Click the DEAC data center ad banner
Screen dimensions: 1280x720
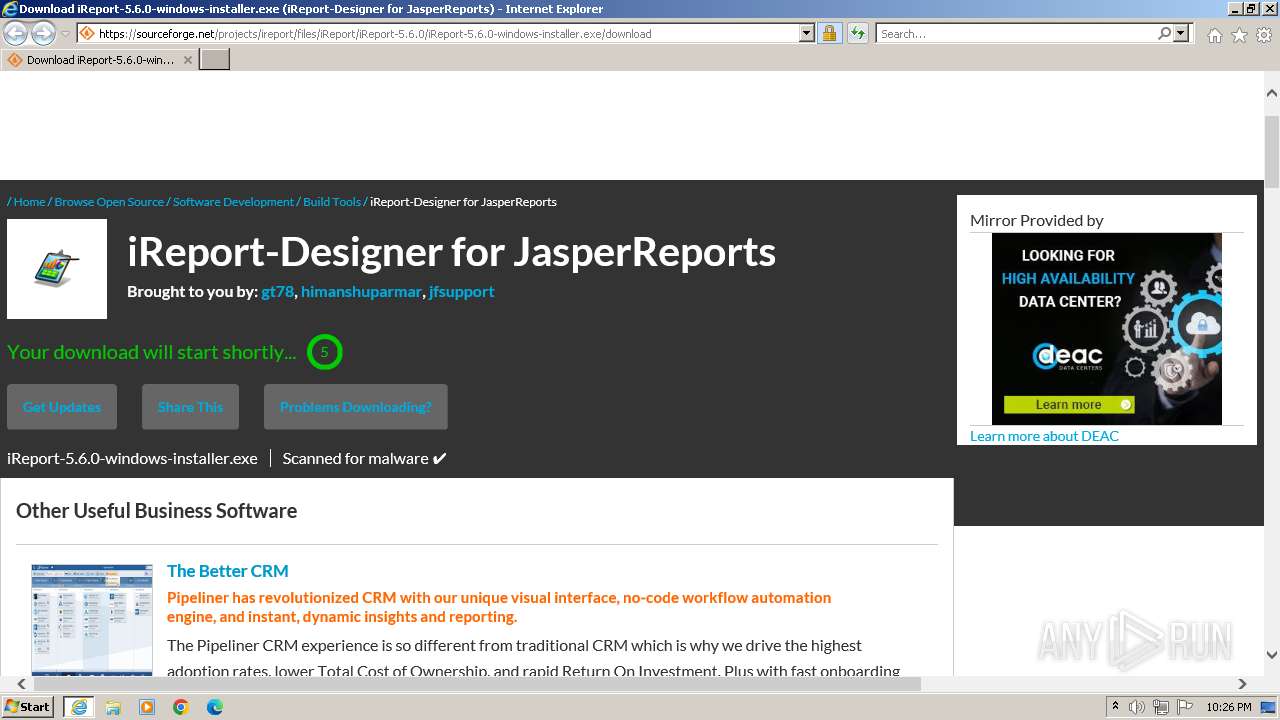click(x=1107, y=329)
